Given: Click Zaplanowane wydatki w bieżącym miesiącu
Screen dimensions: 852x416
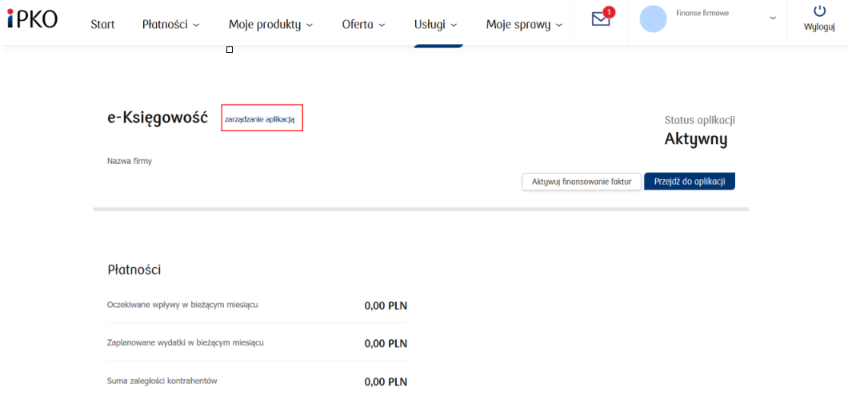Looking at the screenshot, I should (186, 343).
